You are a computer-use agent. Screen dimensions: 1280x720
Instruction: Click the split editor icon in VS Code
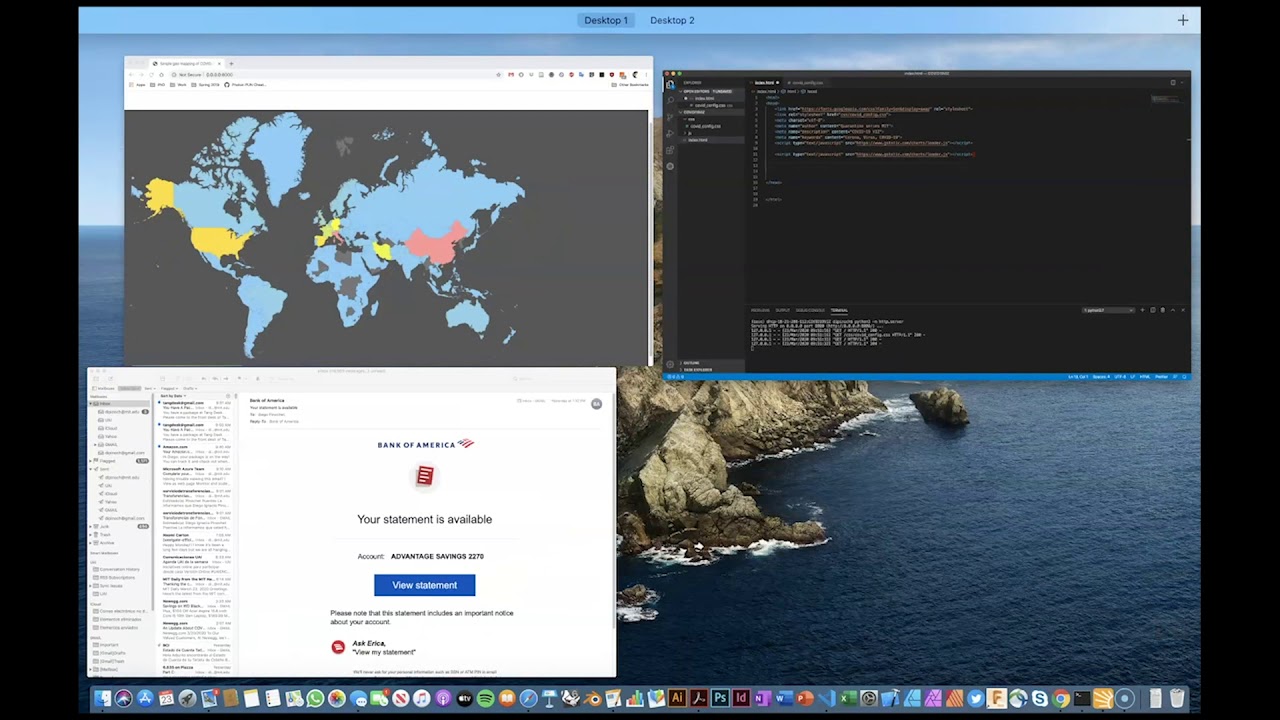[x=1173, y=82]
